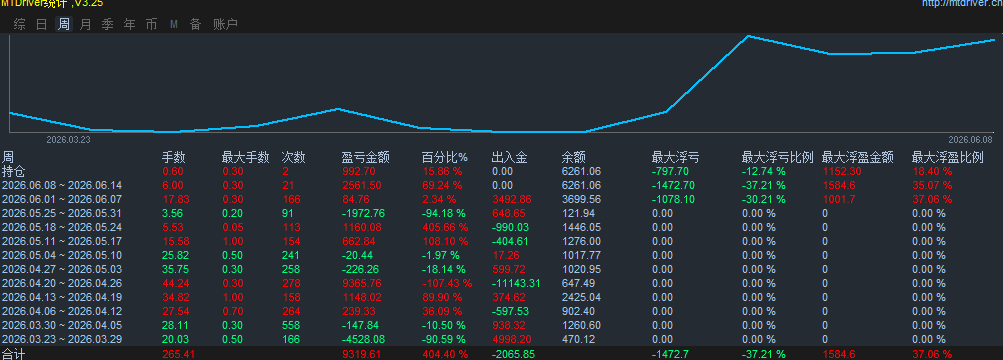Open the 季 quarterly tab
The width and height of the screenshot is (1003, 360).
click(107, 25)
